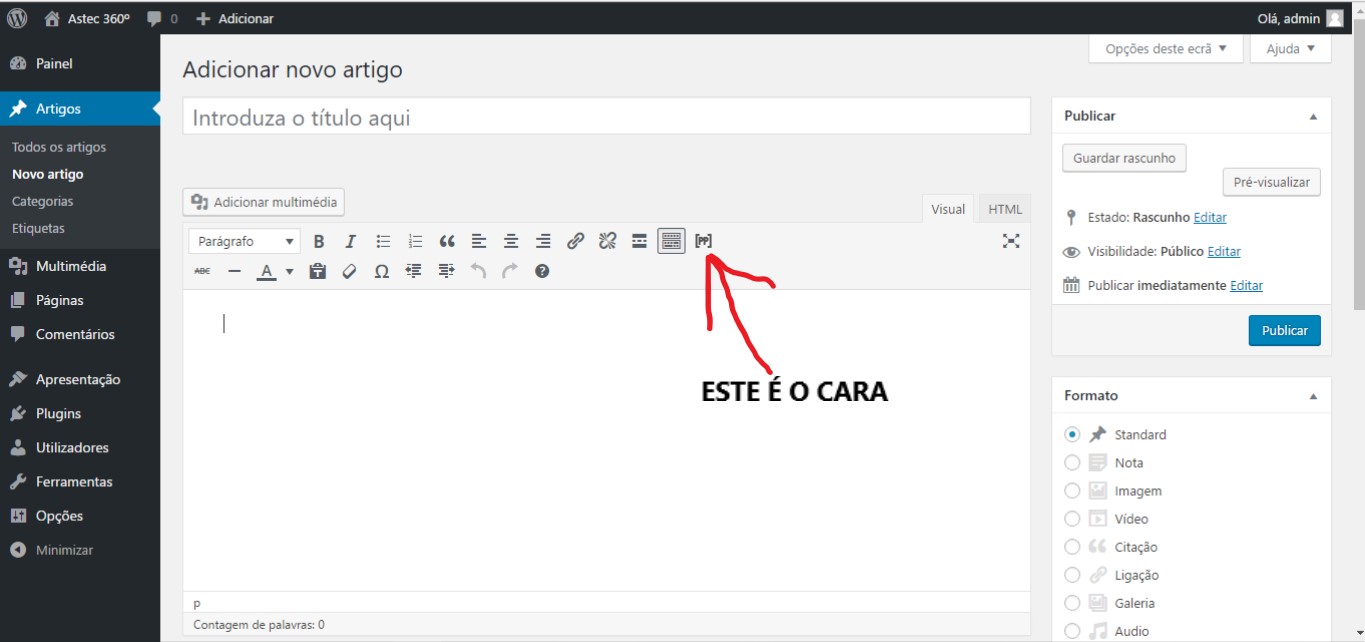Image resolution: width=1365 pixels, height=642 pixels.
Task: Switch to the HTML editor tab
Action: tap(1005, 209)
